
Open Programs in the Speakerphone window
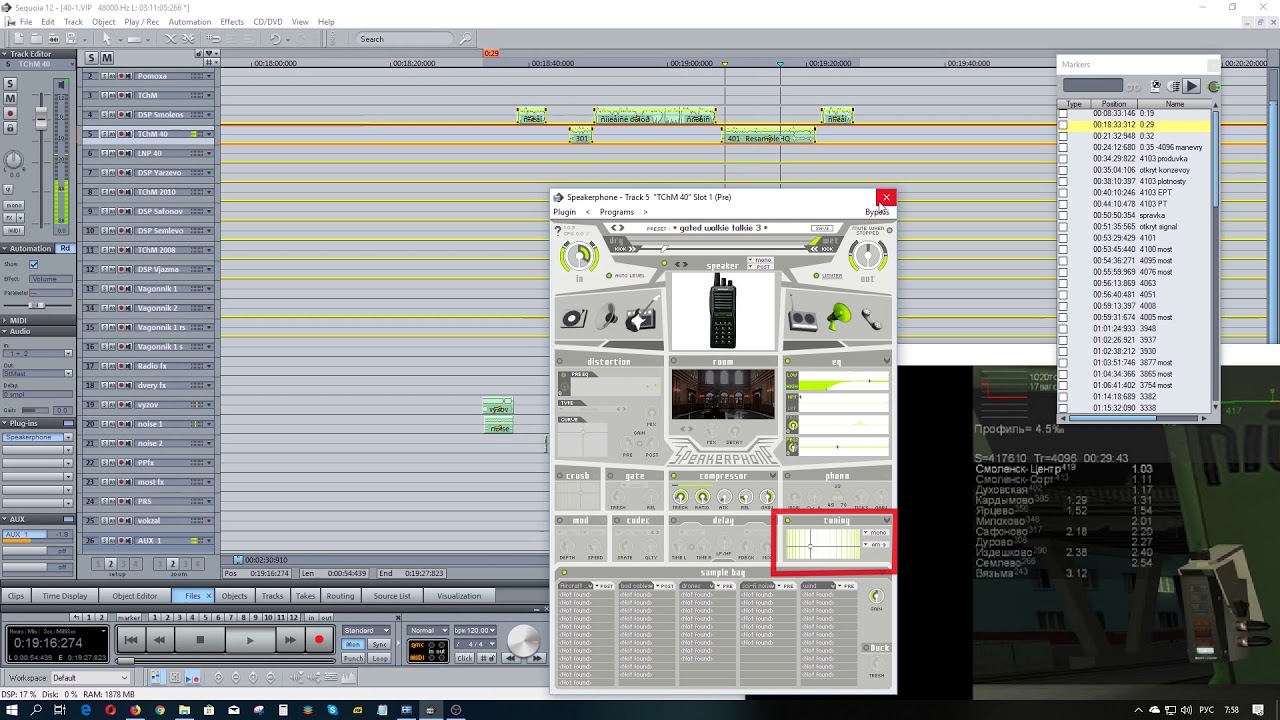[616, 212]
